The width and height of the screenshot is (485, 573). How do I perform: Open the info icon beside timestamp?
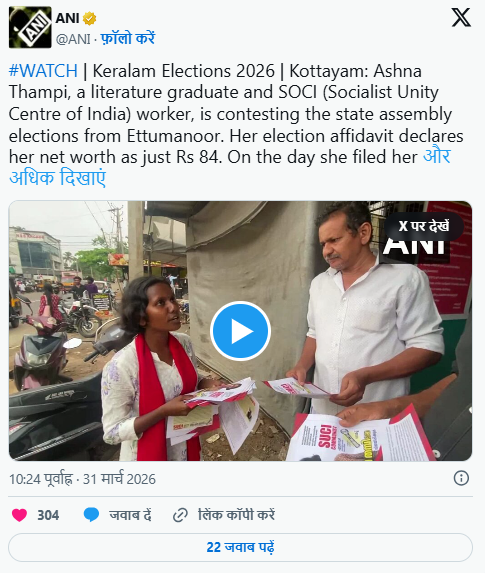click(461, 478)
